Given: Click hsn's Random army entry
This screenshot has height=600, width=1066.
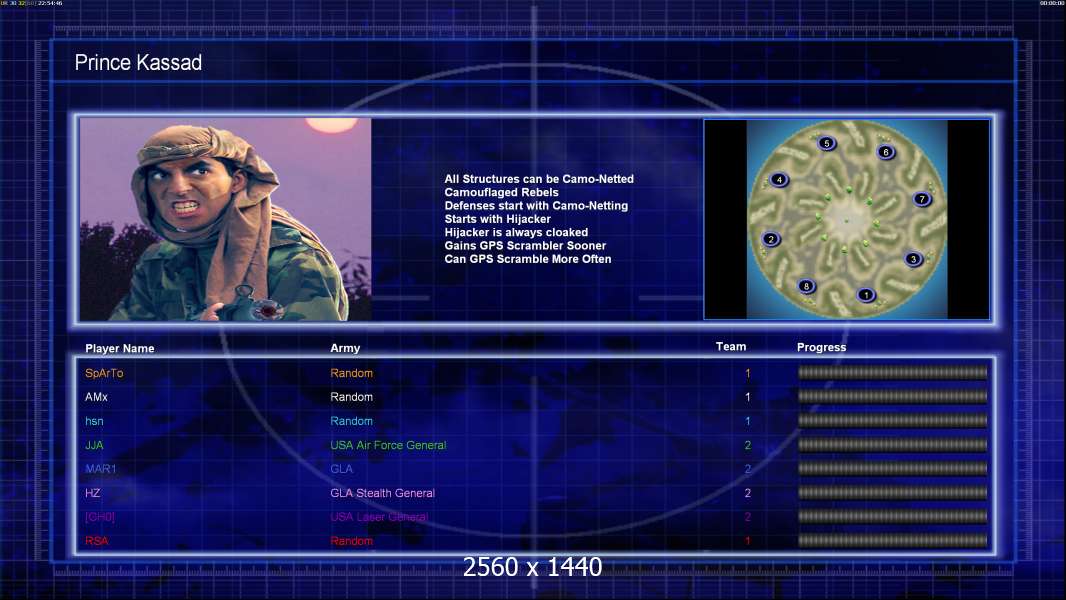Looking at the screenshot, I should tap(351, 421).
